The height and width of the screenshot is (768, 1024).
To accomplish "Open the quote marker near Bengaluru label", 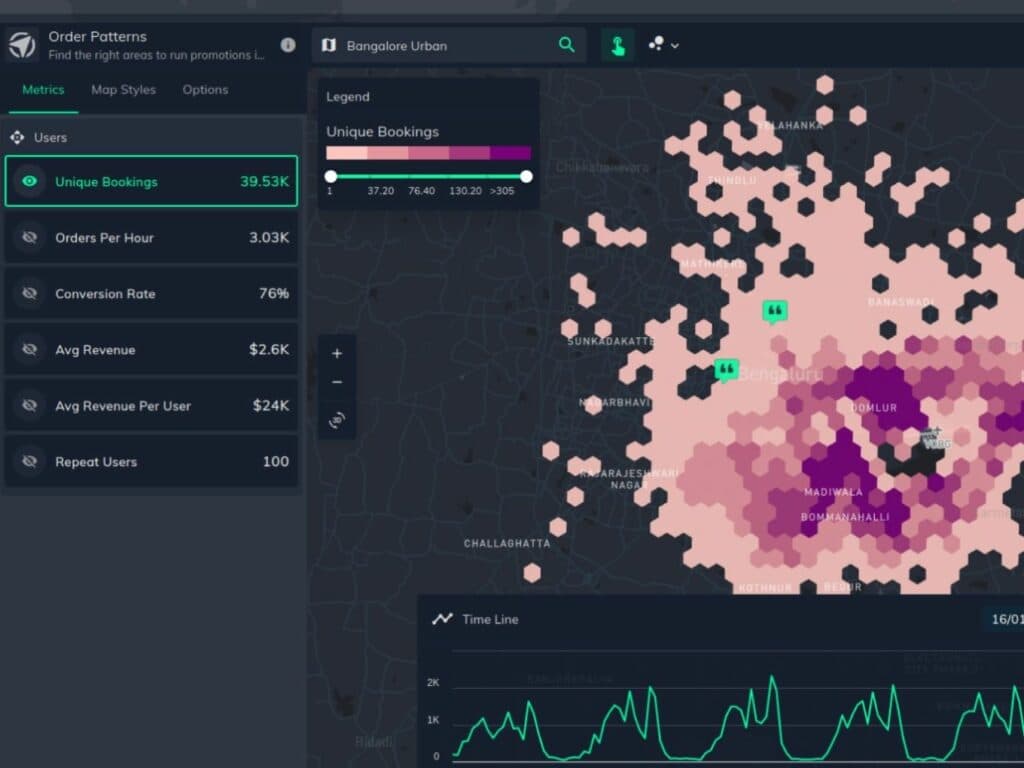I will [726, 369].
